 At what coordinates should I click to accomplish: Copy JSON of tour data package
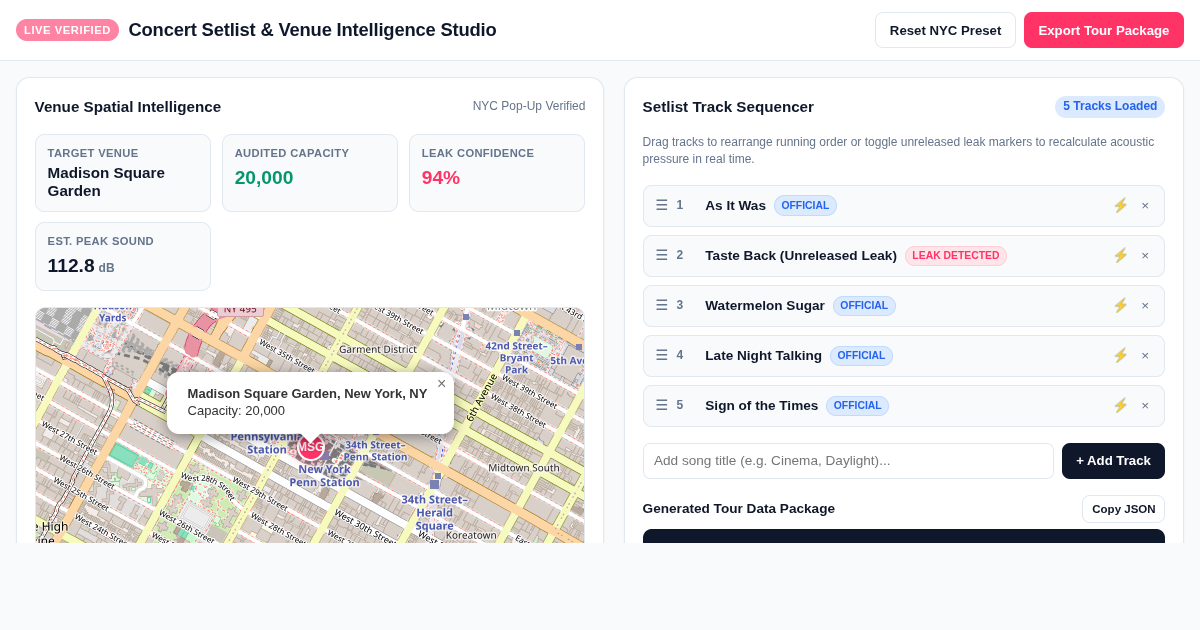(1123, 509)
